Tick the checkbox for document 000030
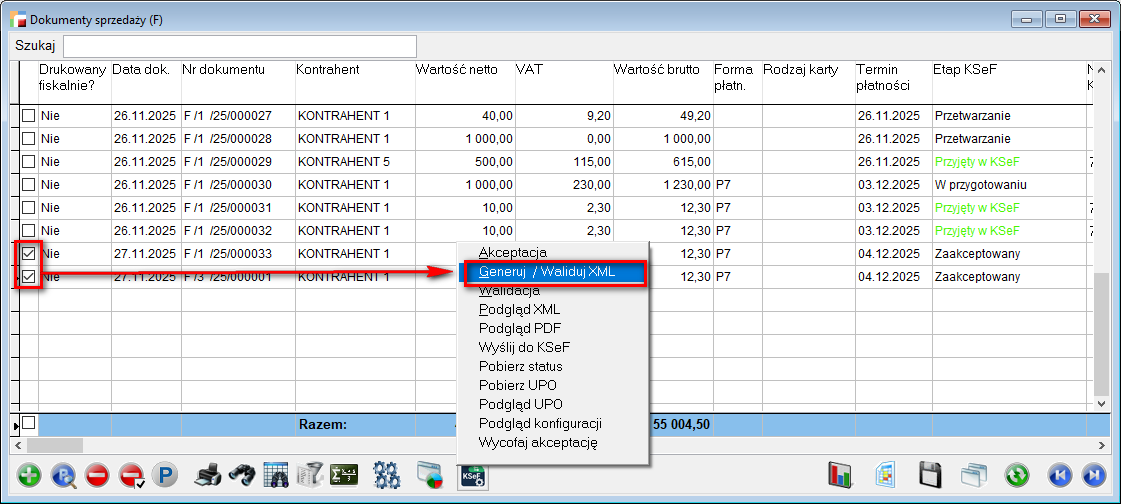This screenshot has height=504, width=1121. (x=29, y=185)
